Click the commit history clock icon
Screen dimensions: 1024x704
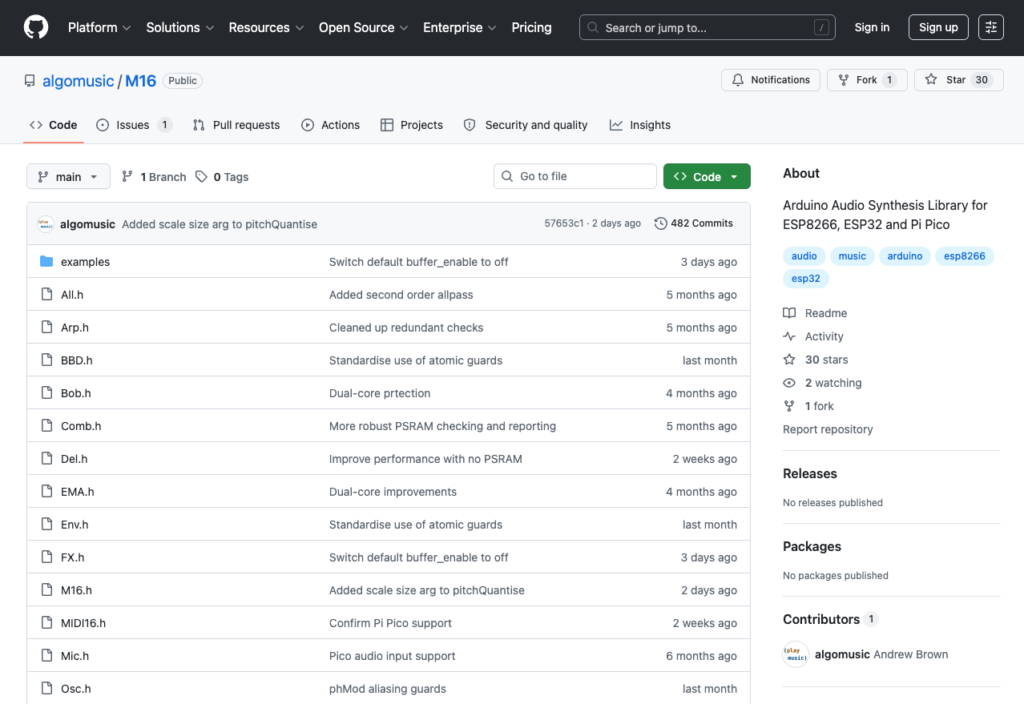click(x=661, y=223)
